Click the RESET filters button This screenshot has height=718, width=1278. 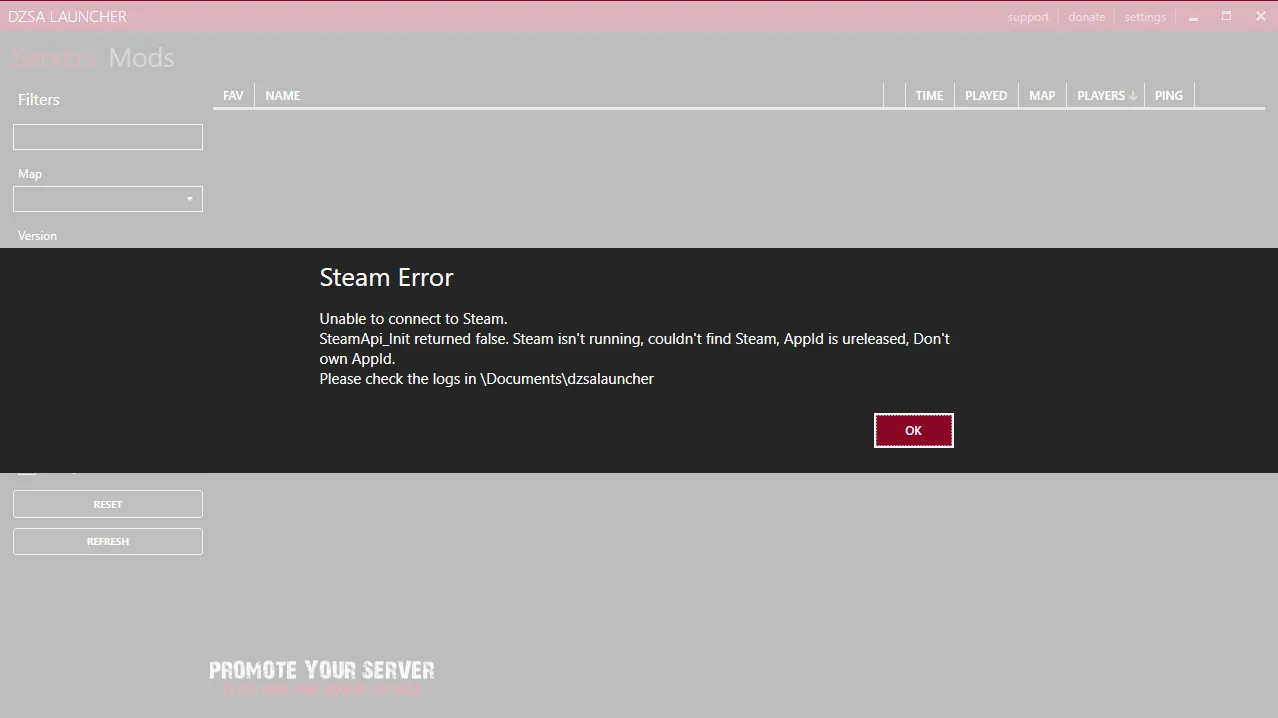pyautogui.click(x=108, y=504)
